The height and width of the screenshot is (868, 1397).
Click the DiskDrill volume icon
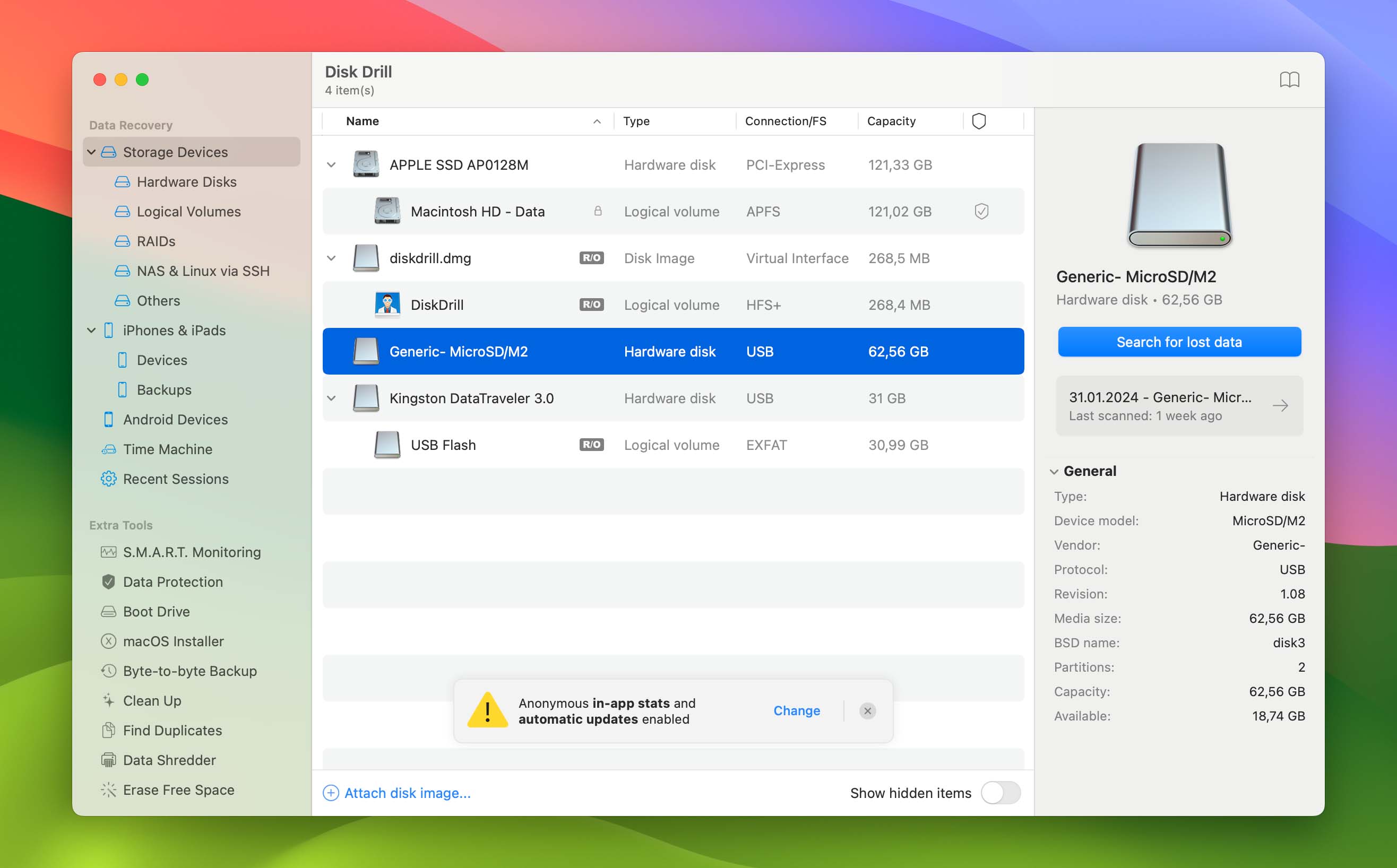click(387, 305)
